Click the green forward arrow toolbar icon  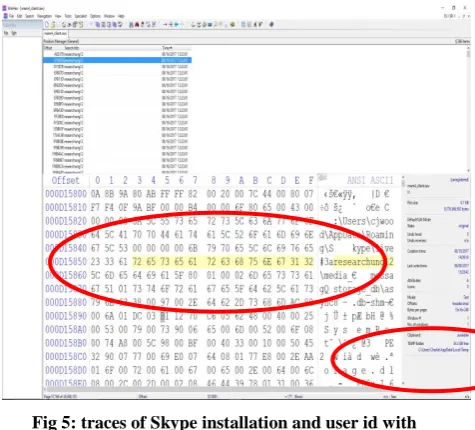click(177, 24)
